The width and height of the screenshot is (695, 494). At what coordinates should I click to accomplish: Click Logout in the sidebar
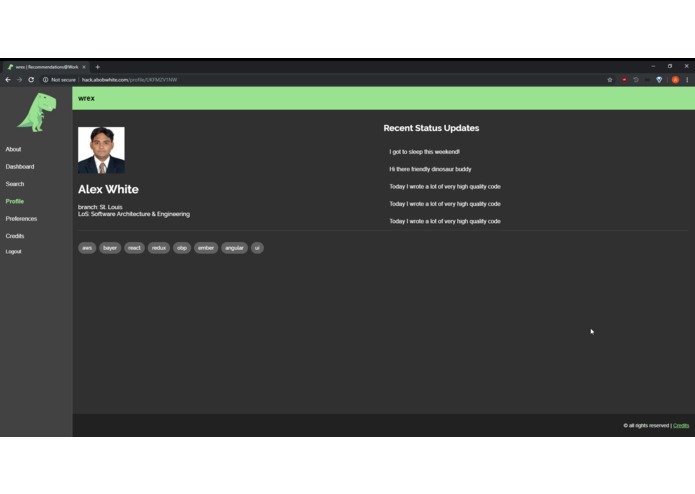tap(13, 251)
